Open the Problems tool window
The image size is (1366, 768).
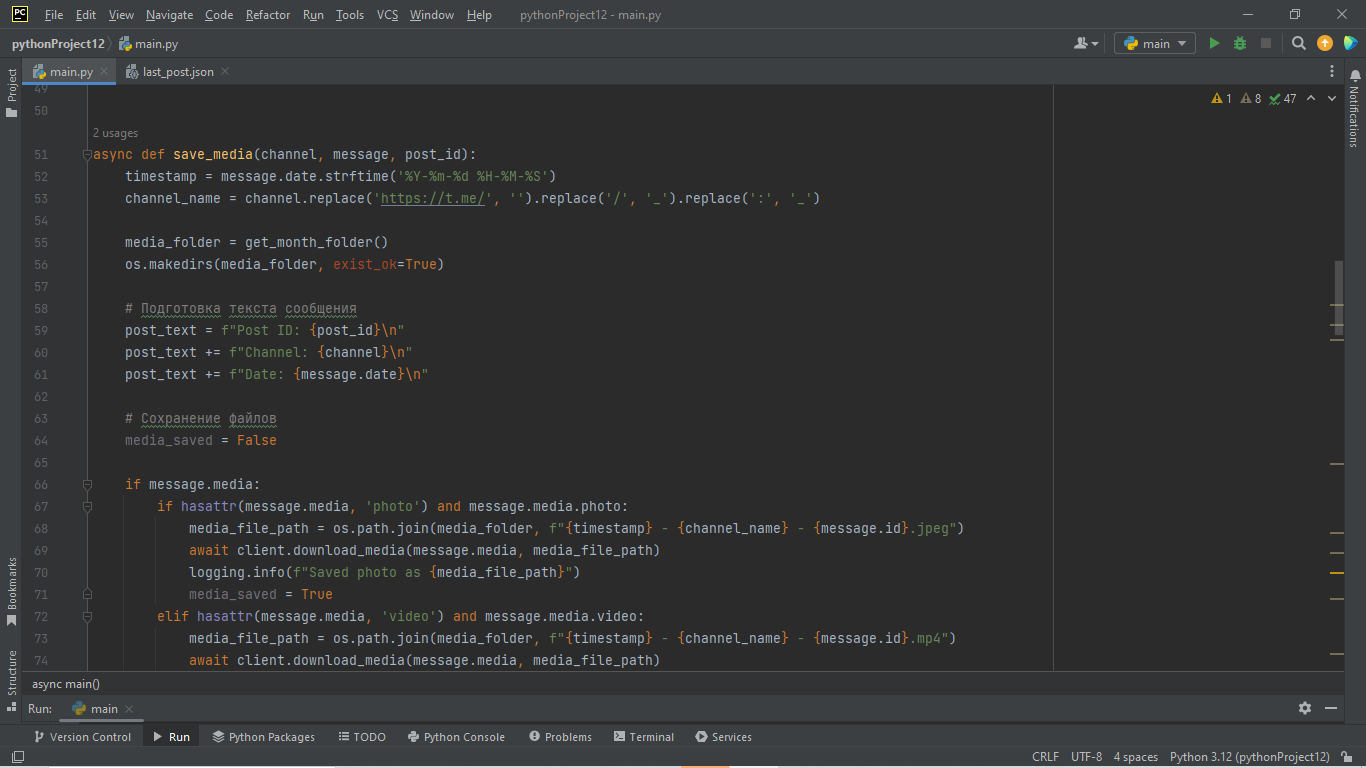(x=560, y=737)
